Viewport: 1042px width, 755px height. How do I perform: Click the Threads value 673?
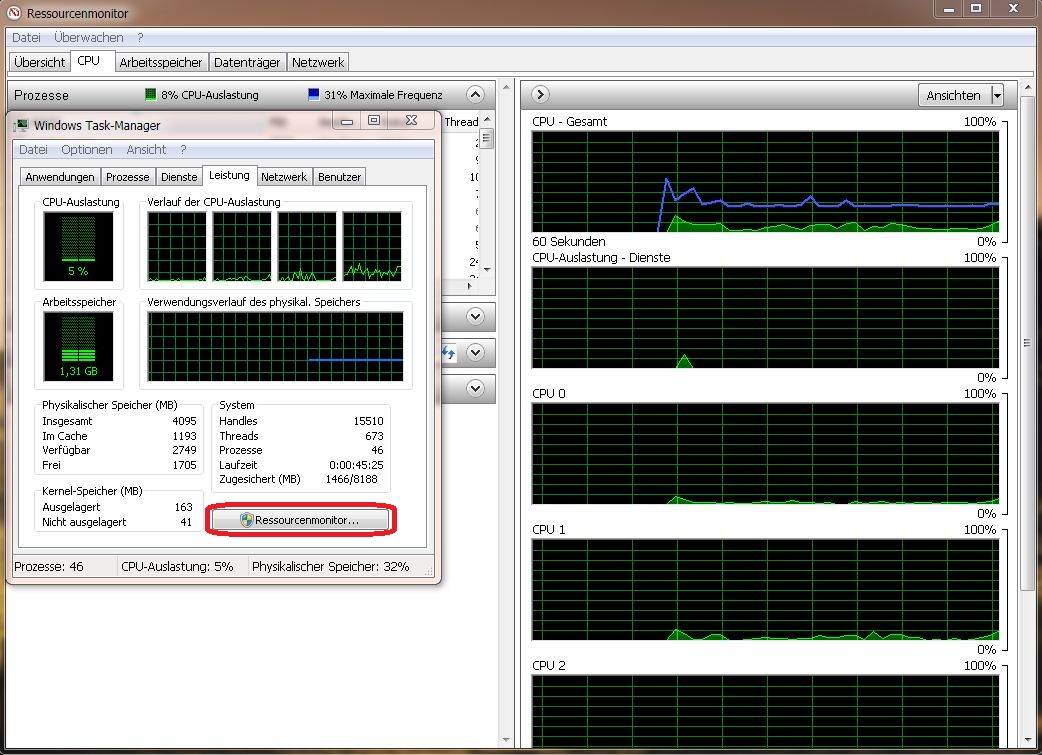coord(374,436)
